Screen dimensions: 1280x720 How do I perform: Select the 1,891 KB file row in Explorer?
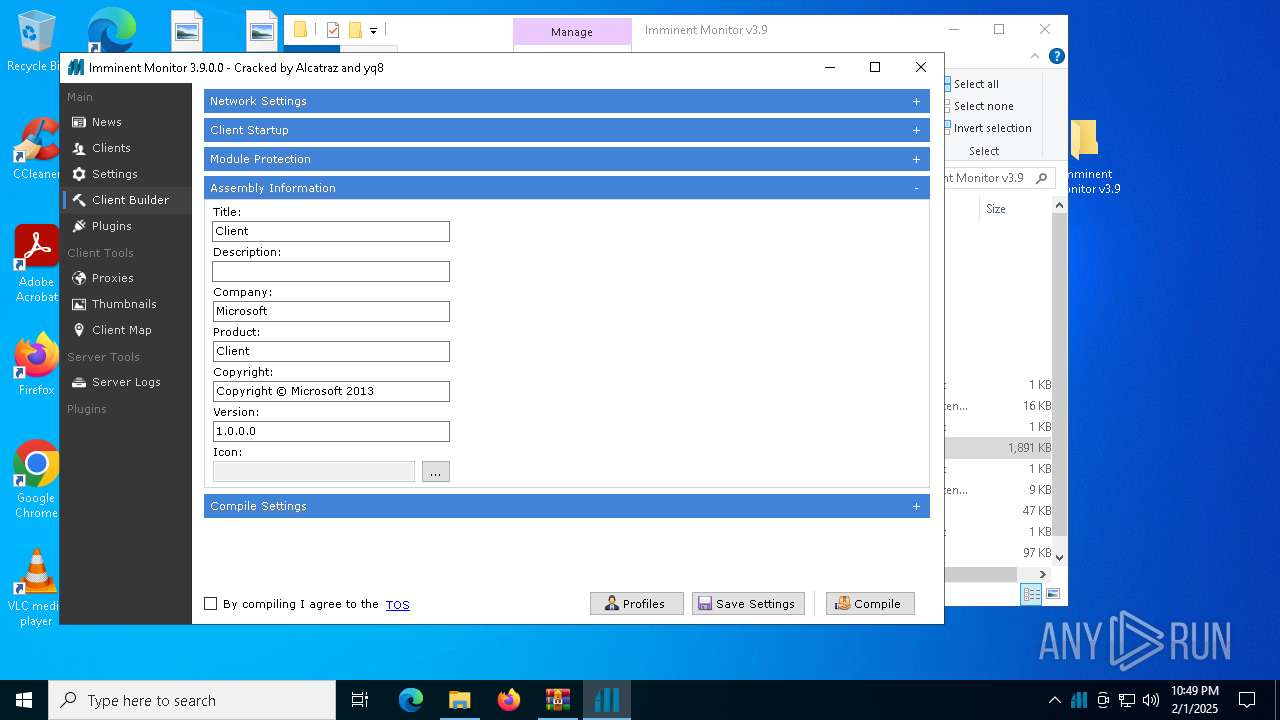(x=998, y=448)
